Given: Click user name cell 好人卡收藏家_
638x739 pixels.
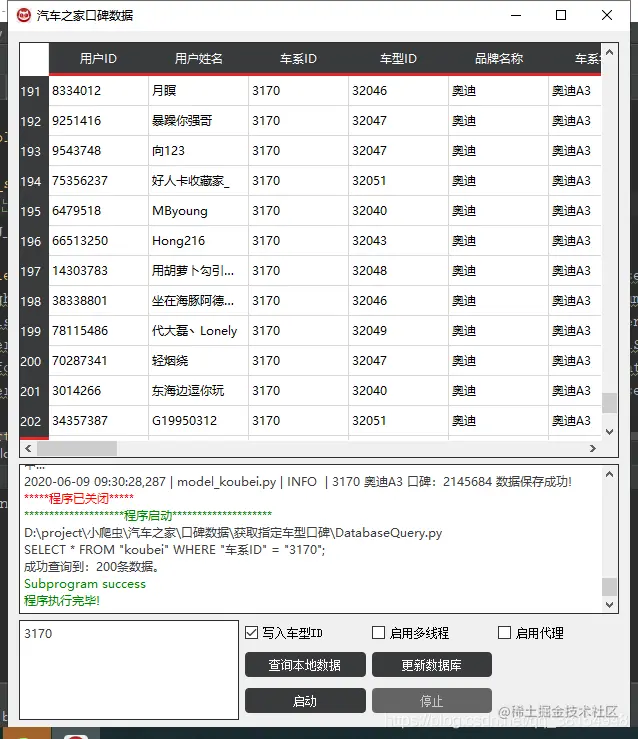Looking at the screenshot, I should (198, 181).
